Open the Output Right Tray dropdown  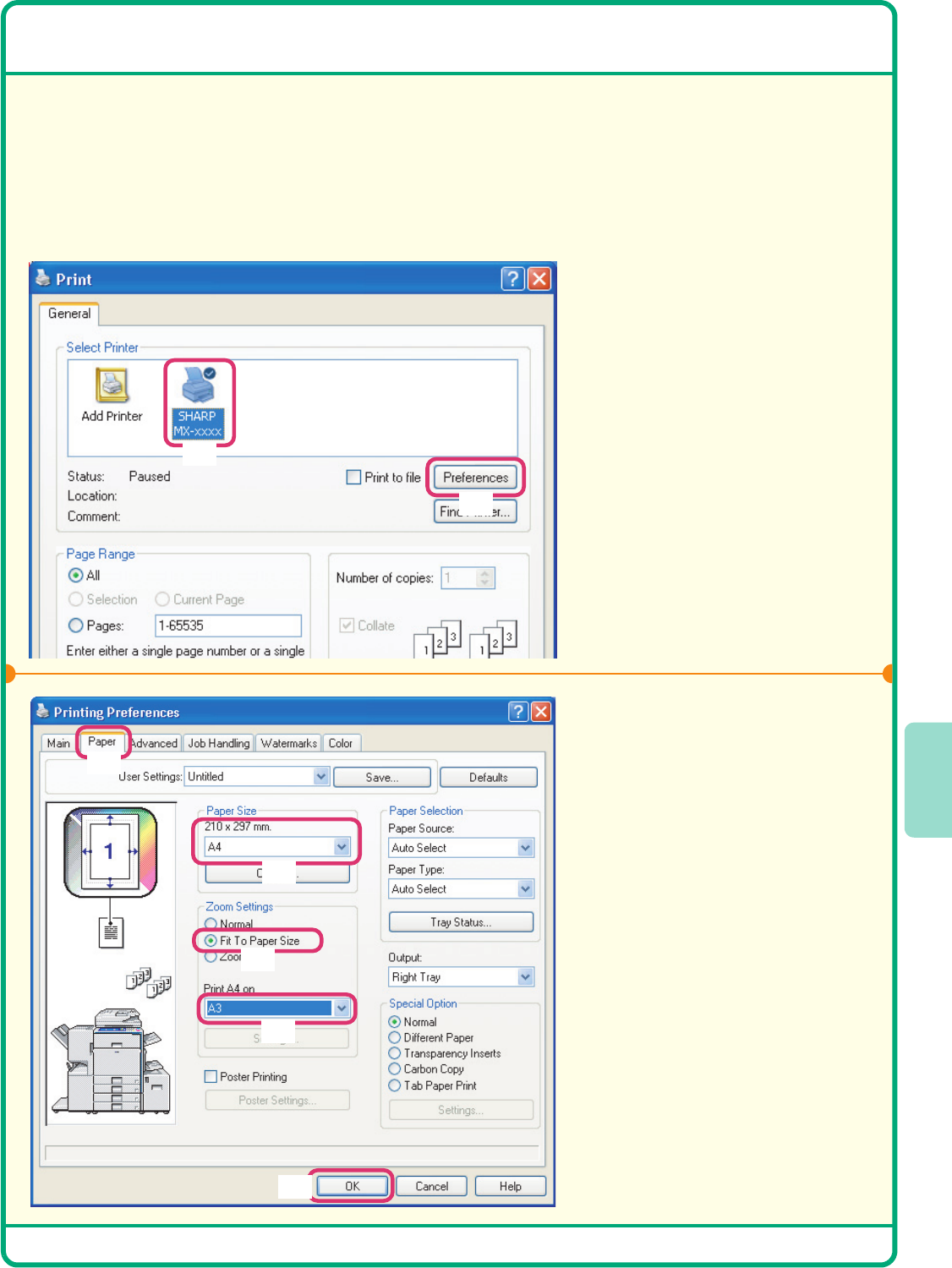pos(525,977)
